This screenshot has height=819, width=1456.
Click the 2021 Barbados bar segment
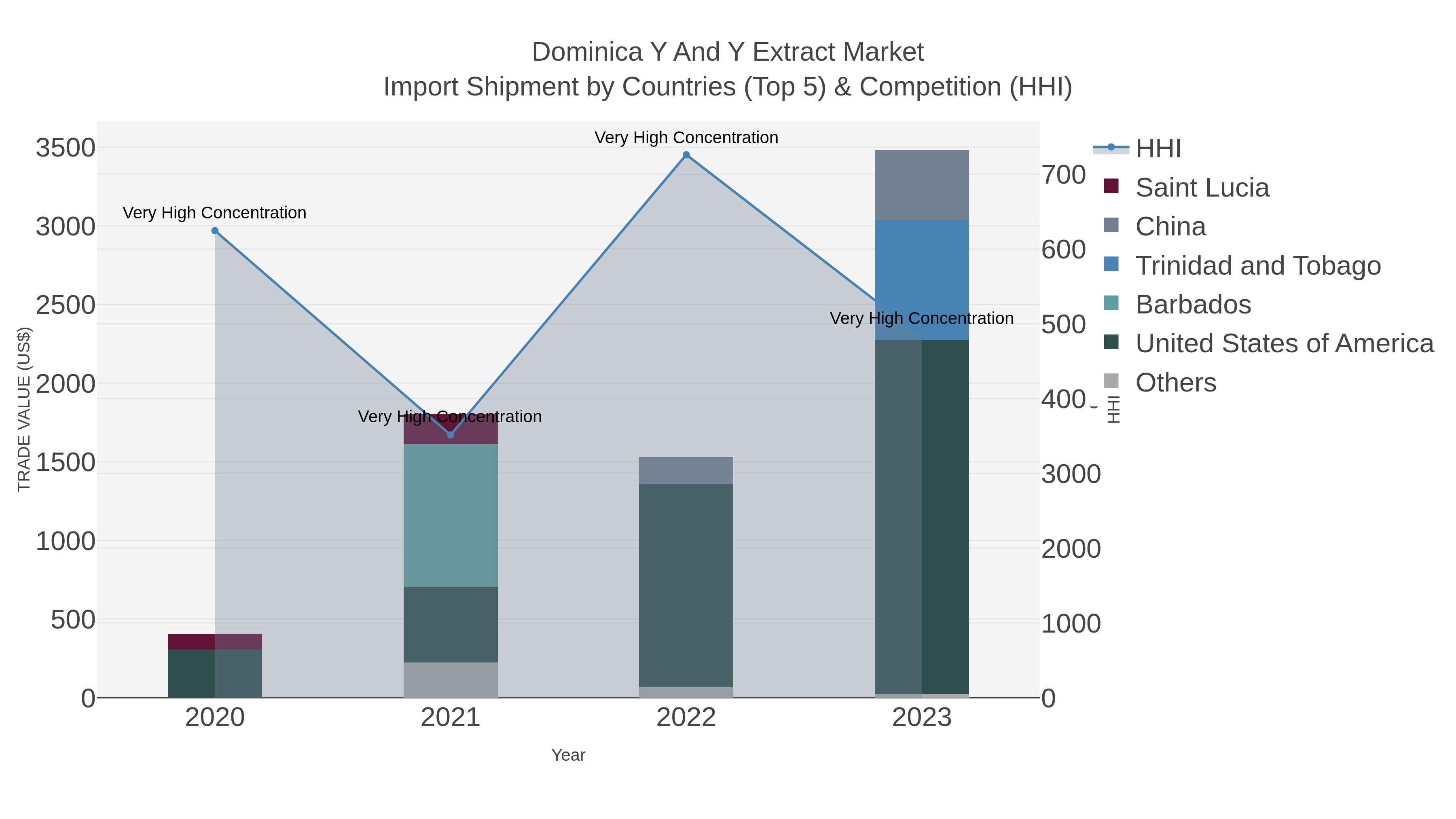click(451, 516)
